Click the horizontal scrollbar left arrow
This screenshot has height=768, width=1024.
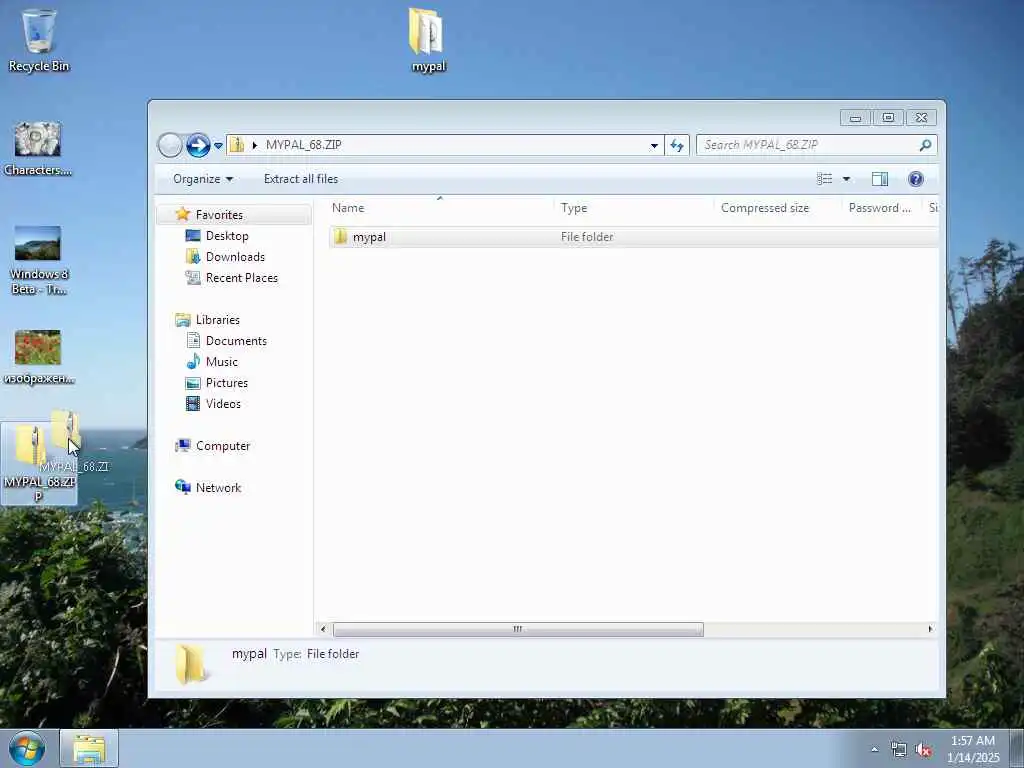pos(323,630)
